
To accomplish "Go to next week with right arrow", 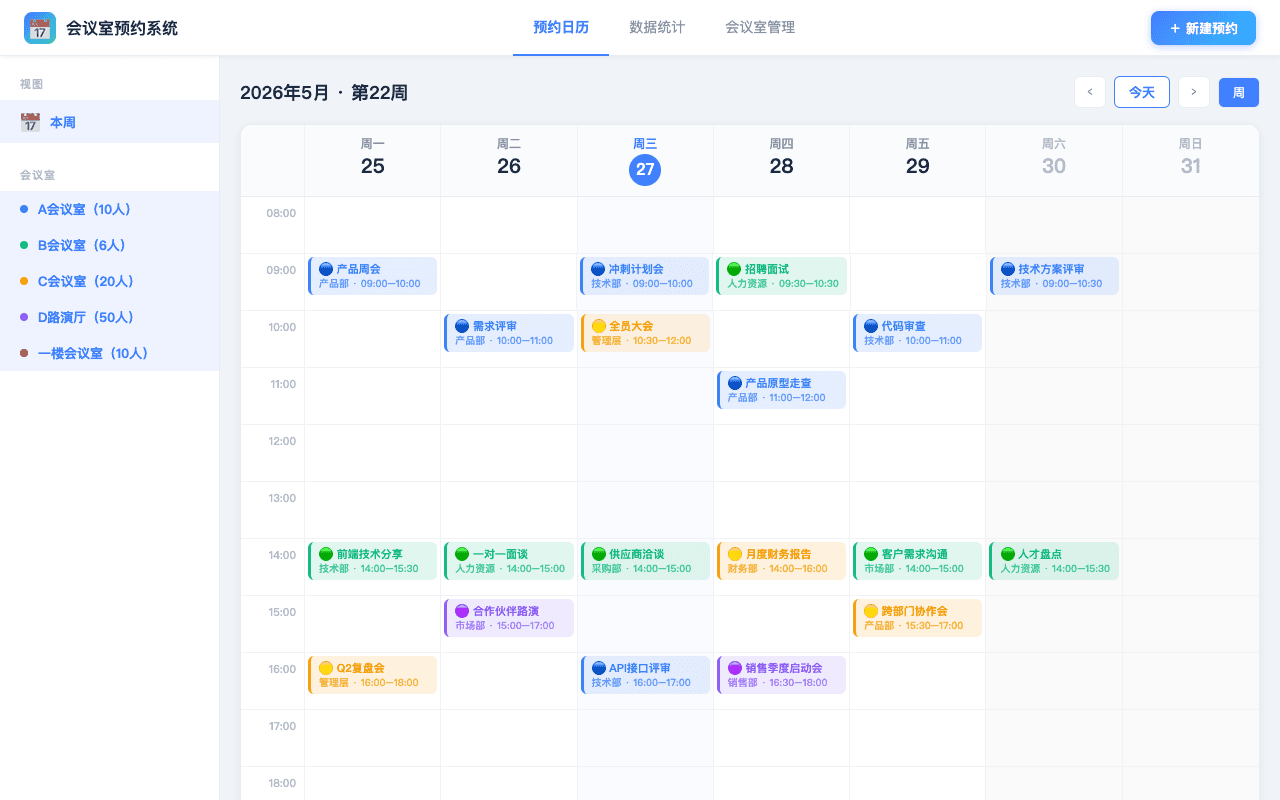I will tap(1194, 92).
